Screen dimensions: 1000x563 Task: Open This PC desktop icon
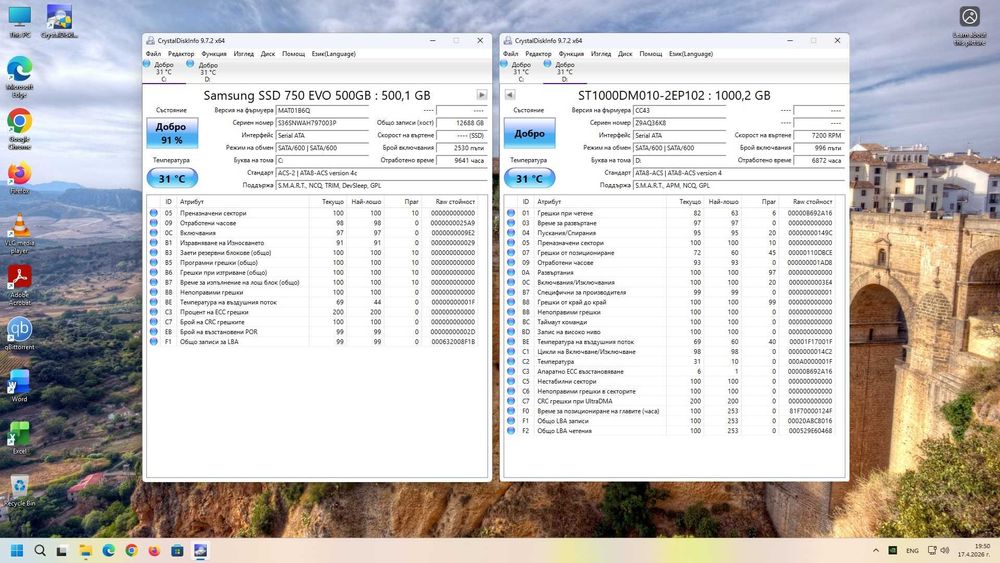tap(19, 21)
